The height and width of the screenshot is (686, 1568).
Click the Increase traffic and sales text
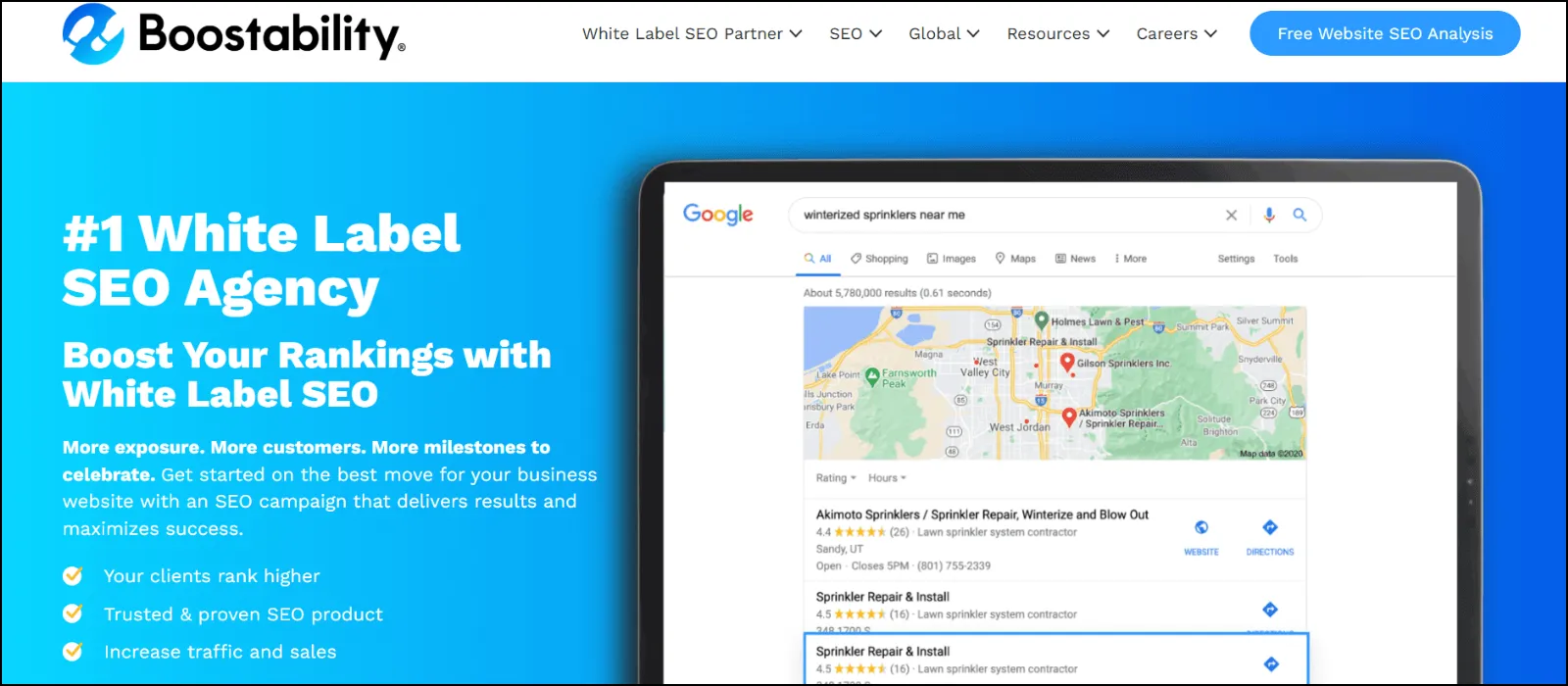(x=220, y=652)
